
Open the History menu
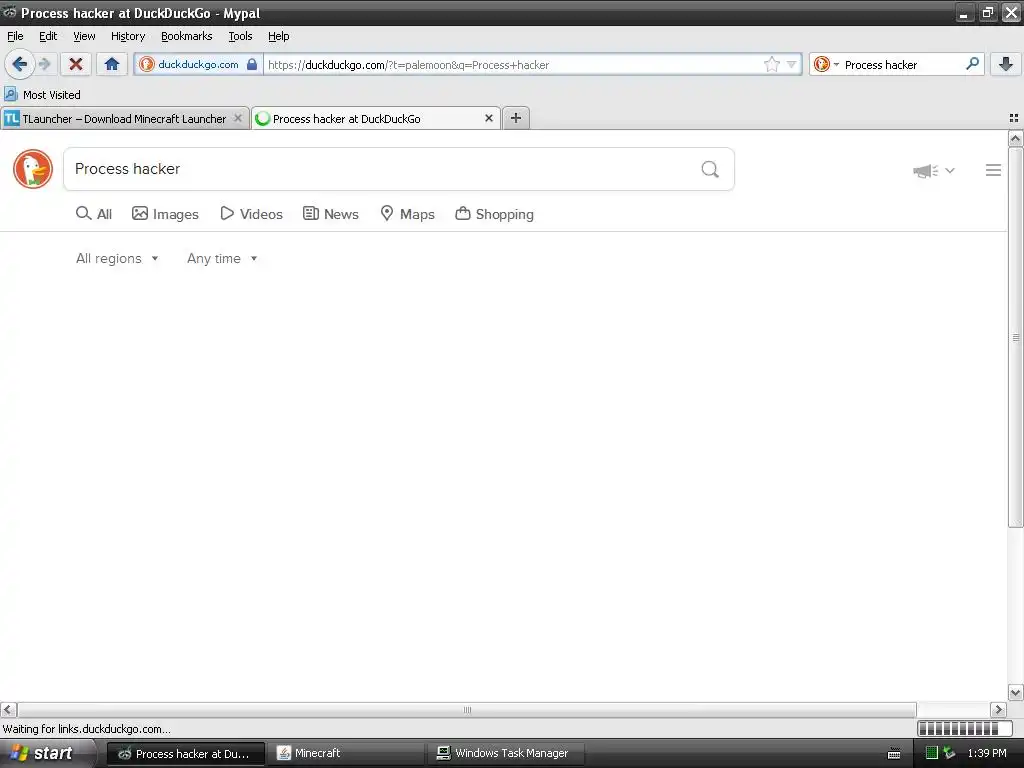tap(128, 36)
